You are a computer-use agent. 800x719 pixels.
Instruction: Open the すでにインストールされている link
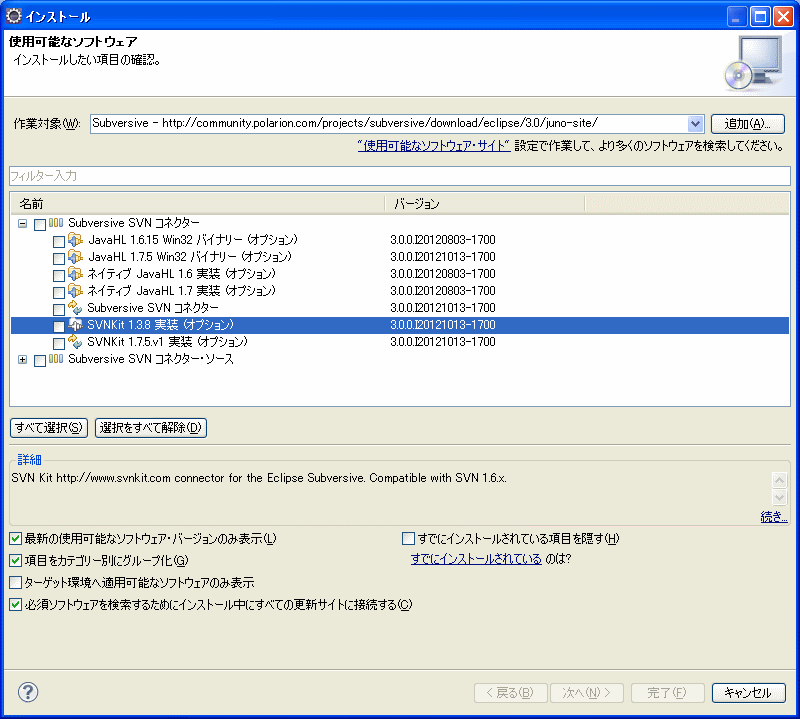476,559
